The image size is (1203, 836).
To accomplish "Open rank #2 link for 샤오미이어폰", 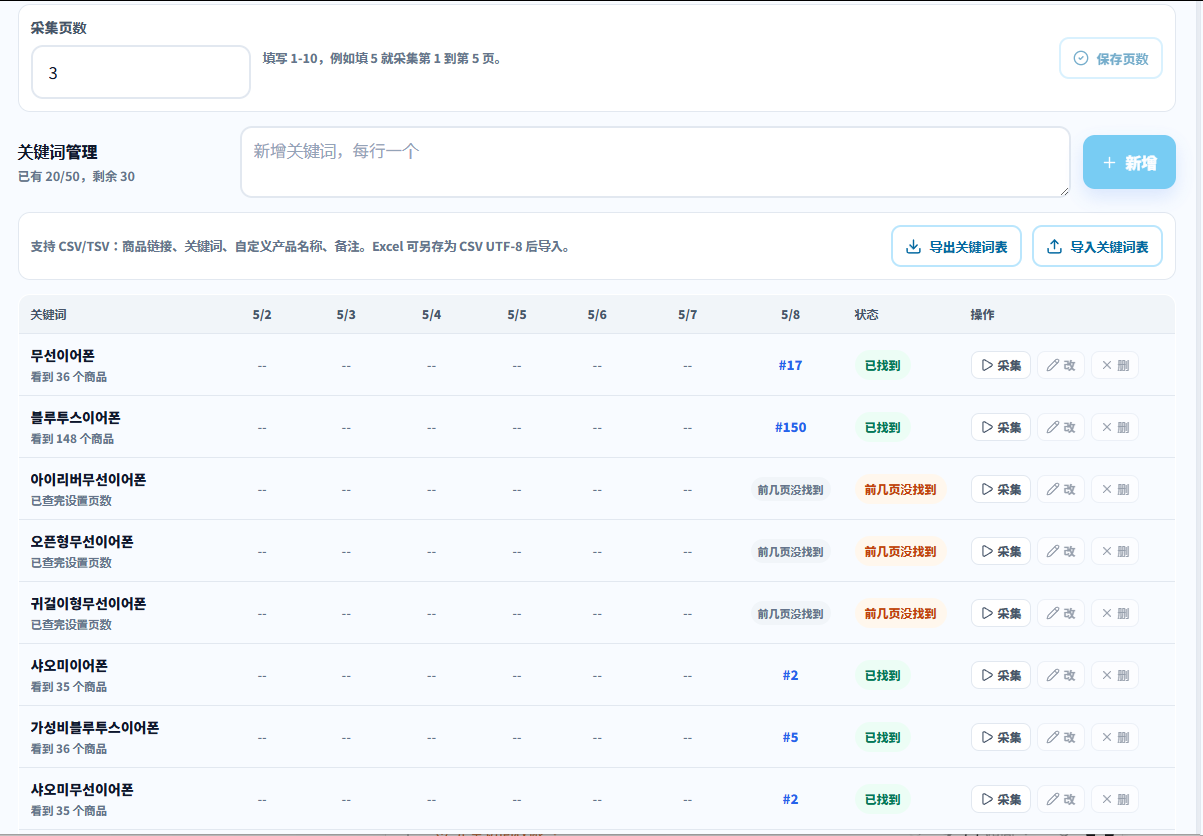I will [790, 675].
